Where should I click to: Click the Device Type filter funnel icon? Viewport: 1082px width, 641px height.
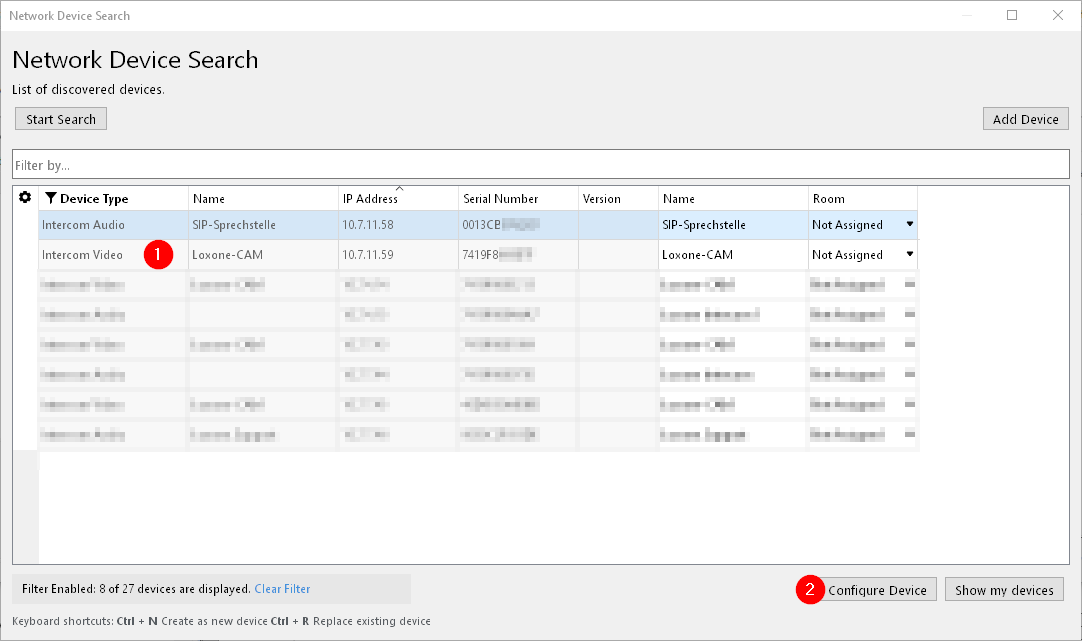pos(50,198)
